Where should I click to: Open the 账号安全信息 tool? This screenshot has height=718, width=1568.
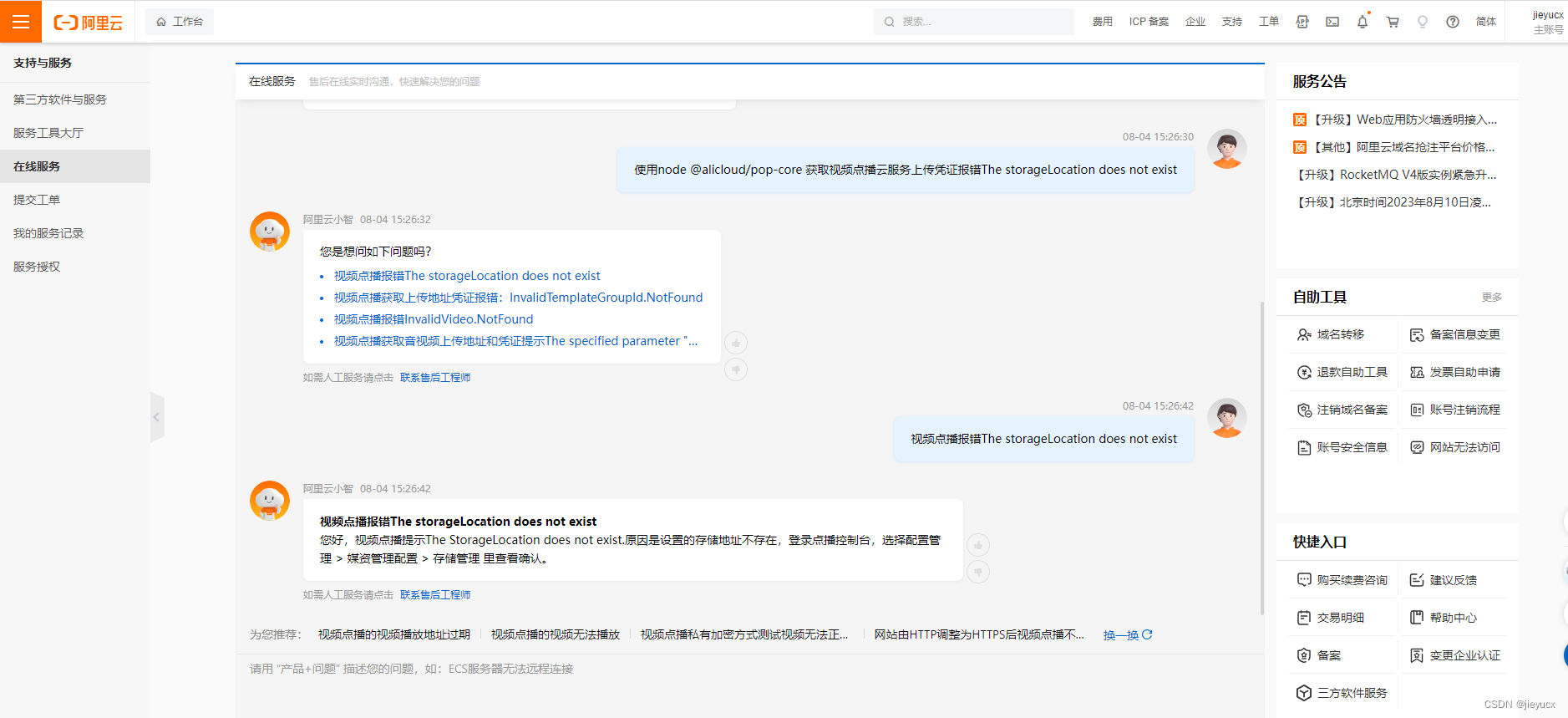point(1342,447)
